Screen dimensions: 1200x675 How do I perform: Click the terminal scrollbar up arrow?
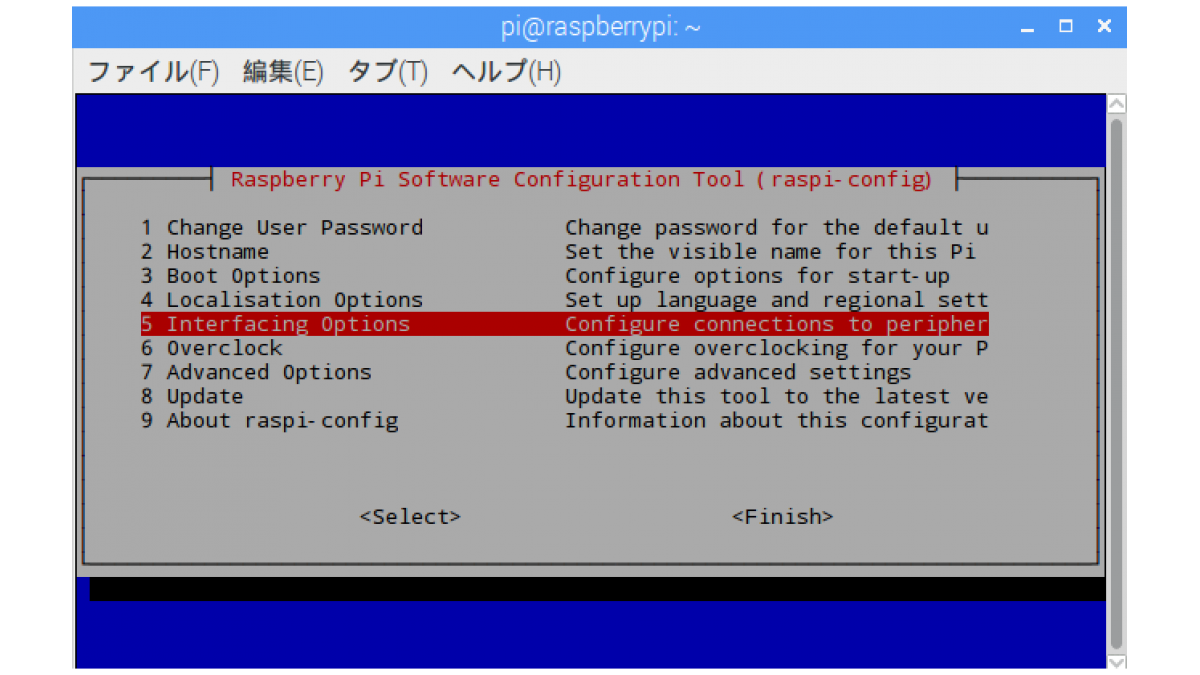pyautogui.click(x=1117, y=104)
